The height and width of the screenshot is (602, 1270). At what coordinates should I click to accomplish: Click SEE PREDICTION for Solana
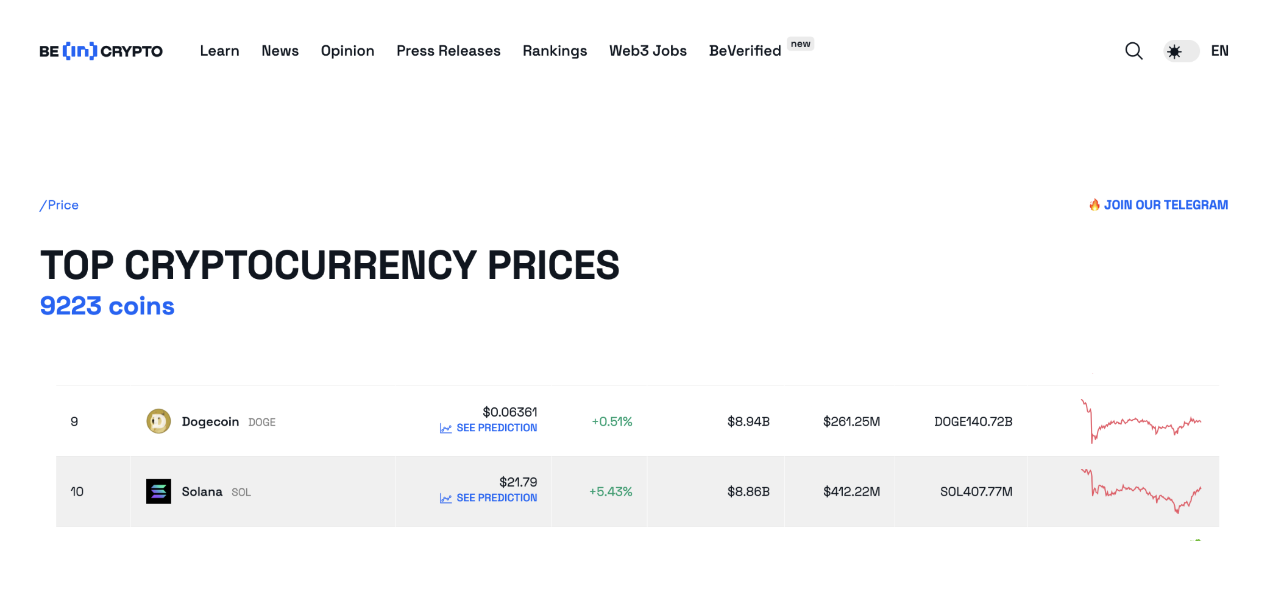[x=497, y=498]
